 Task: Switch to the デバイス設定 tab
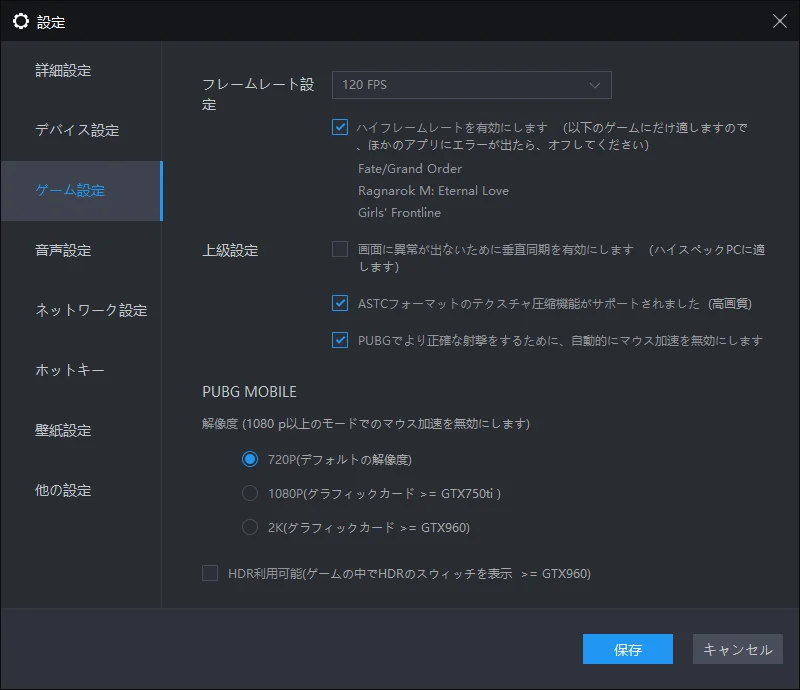(x=81, y=130)
